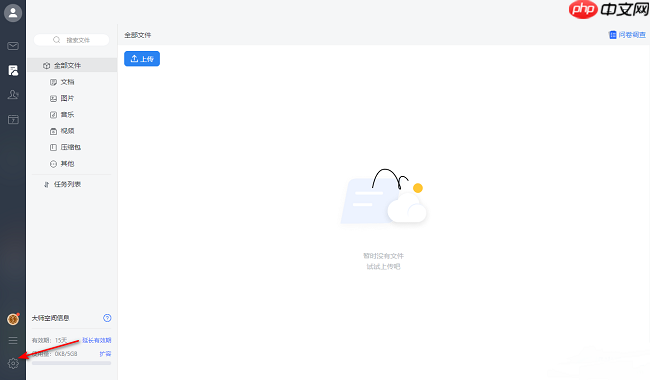Open the user avatar profile icon

click(x=13, y=13)
